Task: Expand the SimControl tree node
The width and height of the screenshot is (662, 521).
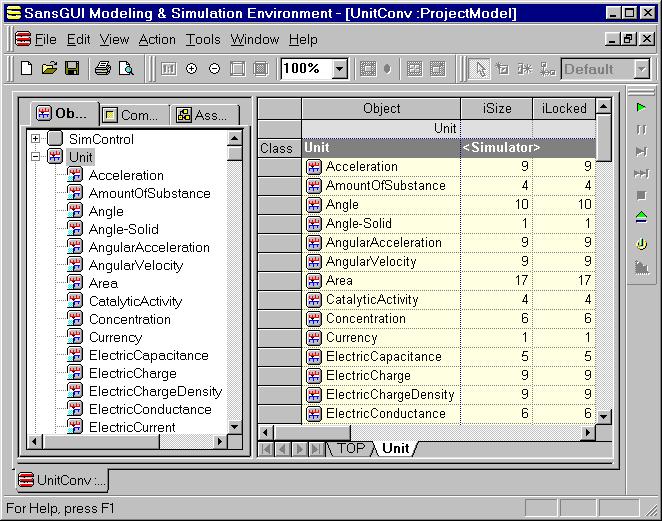Action: pos(36,139)
